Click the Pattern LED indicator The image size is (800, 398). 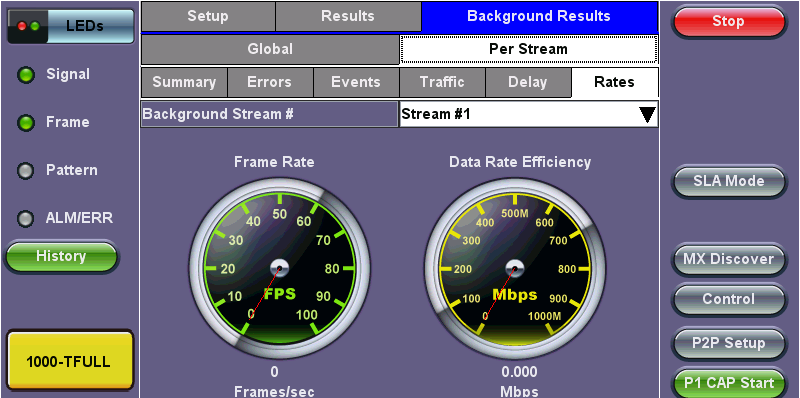25,171
